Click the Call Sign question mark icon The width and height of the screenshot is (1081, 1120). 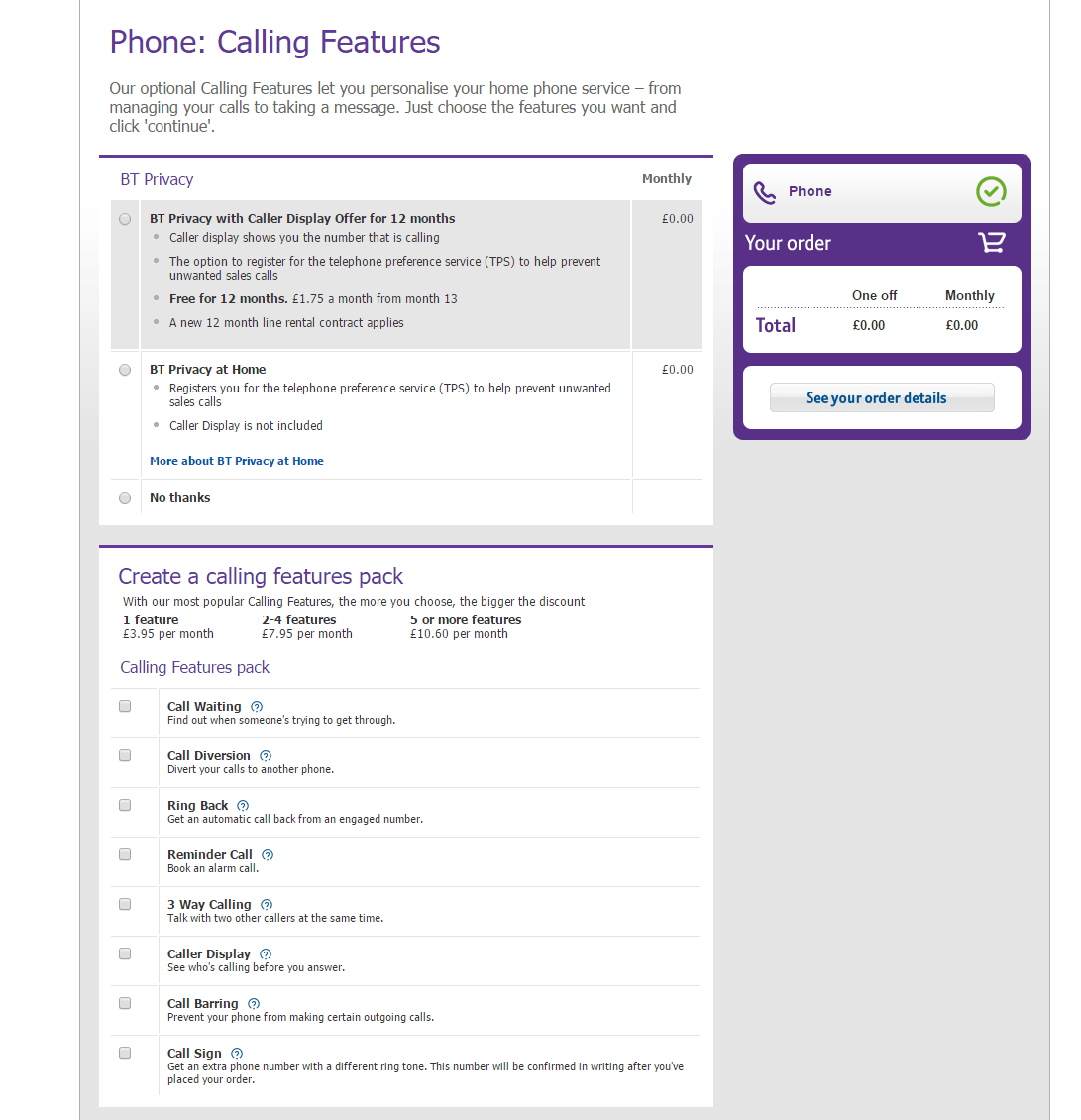(237, 1054)
